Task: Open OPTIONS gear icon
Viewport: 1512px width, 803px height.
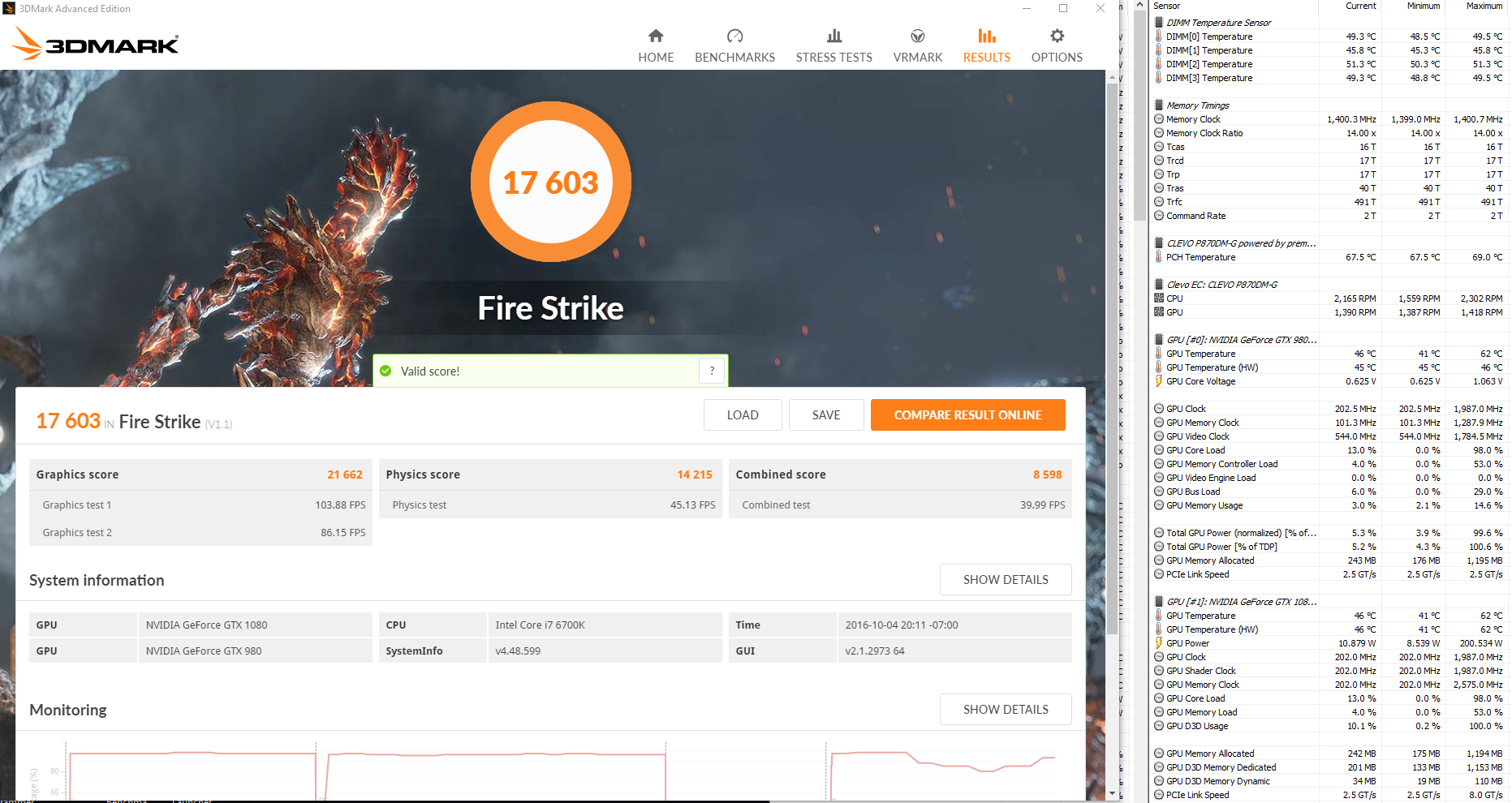Action: tap(1057, 36)
